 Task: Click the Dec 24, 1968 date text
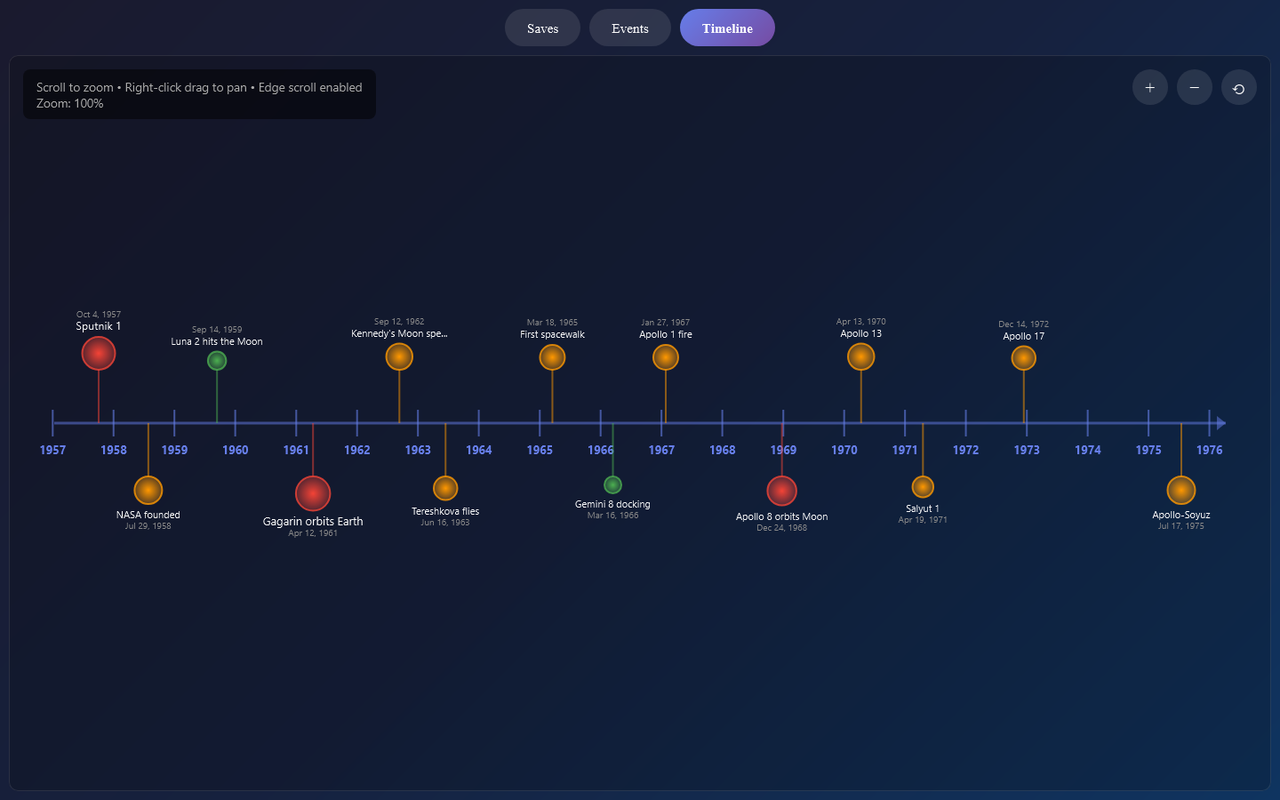782,528
